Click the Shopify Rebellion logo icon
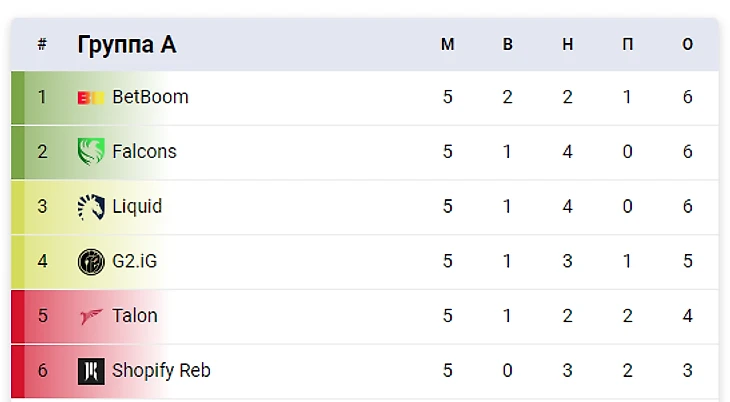Viewport: 730px width, 402px height. pyautogui.click(x=91, y=371)
